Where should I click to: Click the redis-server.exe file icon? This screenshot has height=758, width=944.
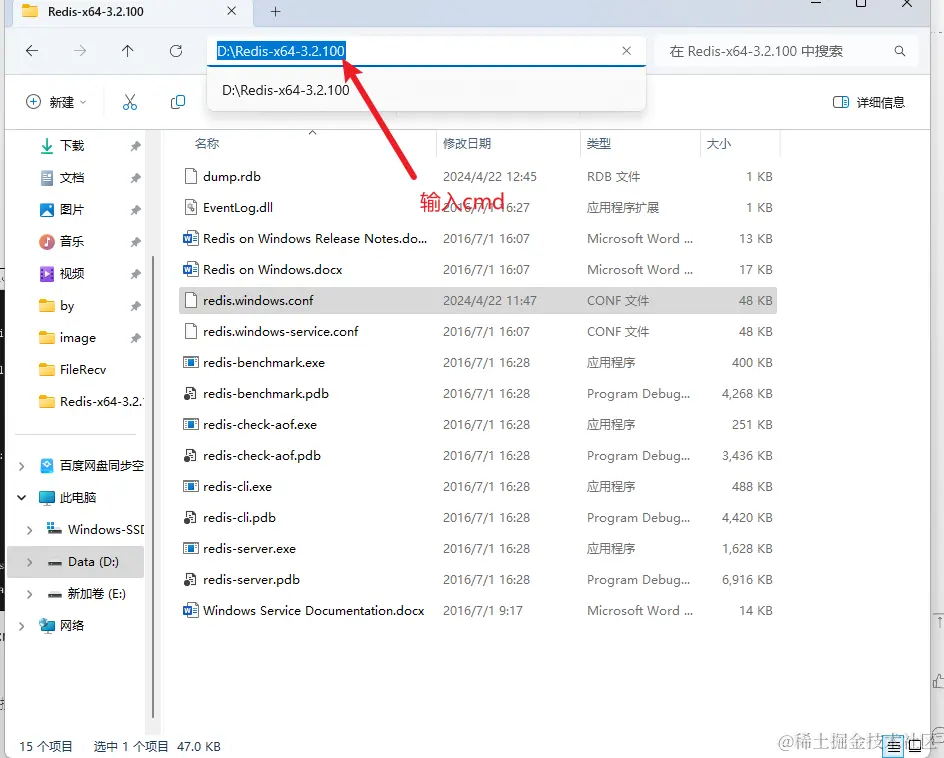tap(191, 548)
